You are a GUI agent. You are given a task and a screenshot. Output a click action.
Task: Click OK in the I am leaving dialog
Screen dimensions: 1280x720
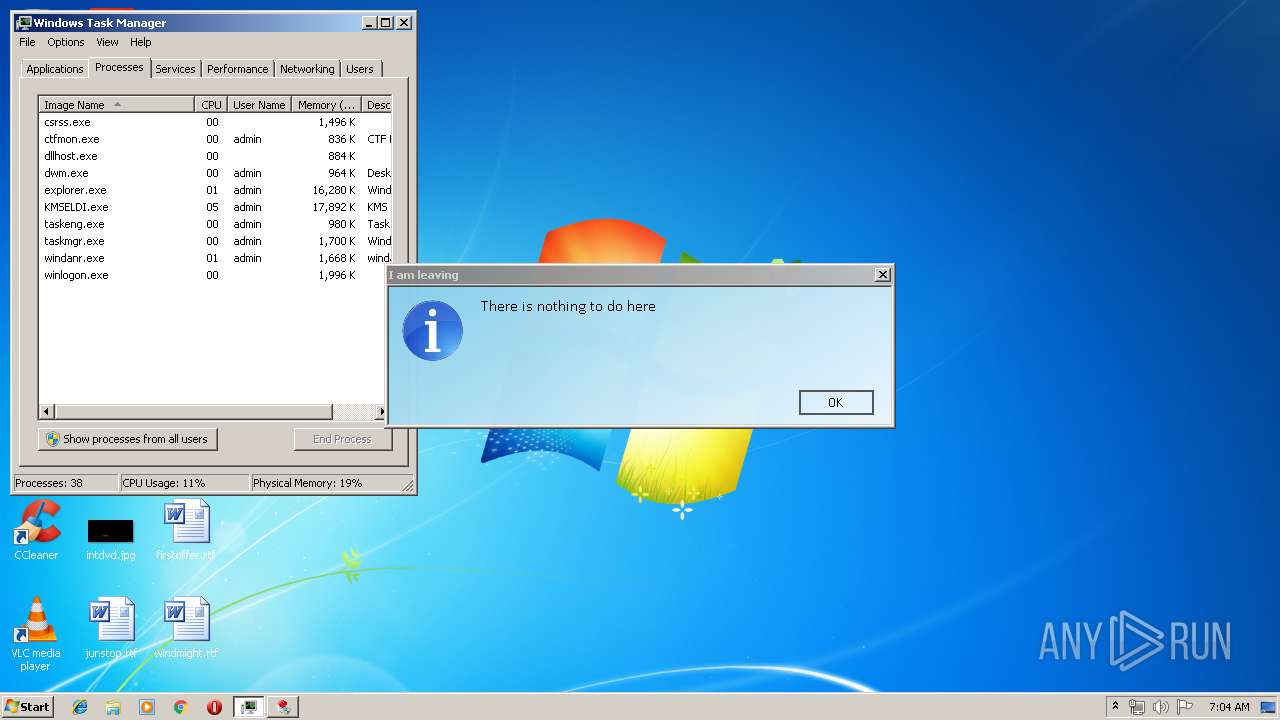click(836, 402)
